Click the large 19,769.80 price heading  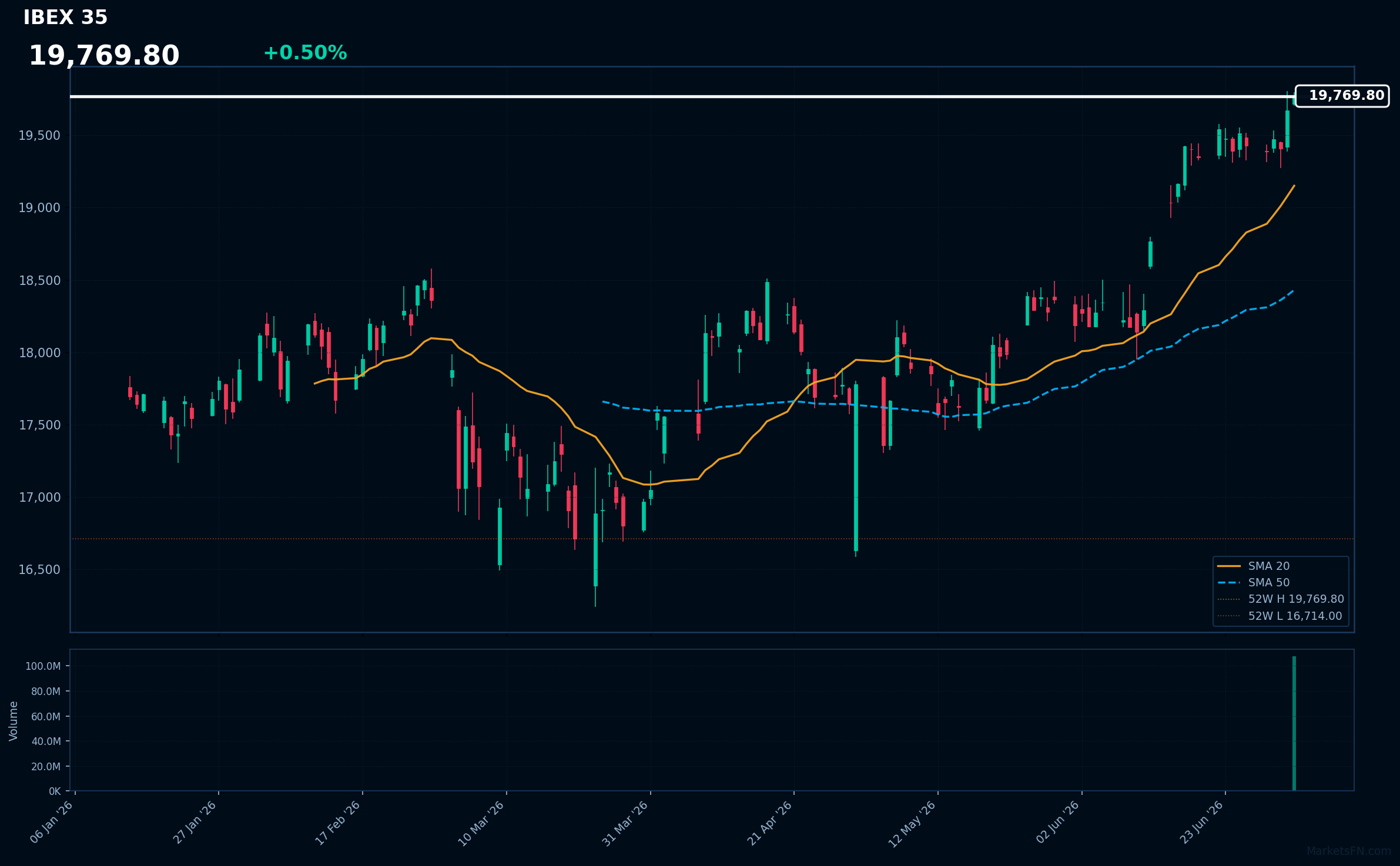point(104,56)
